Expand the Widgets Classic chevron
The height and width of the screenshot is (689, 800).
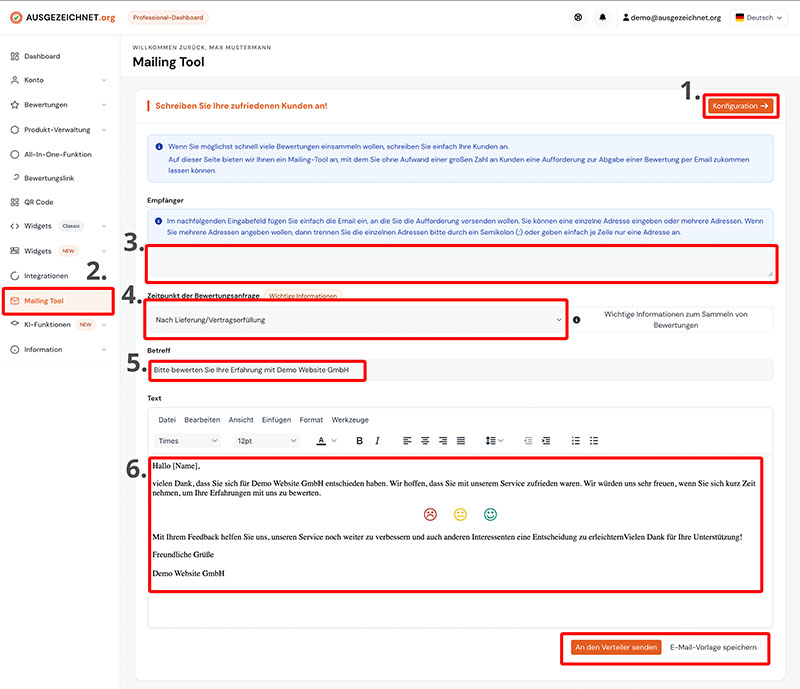click(x=104, y=226)
